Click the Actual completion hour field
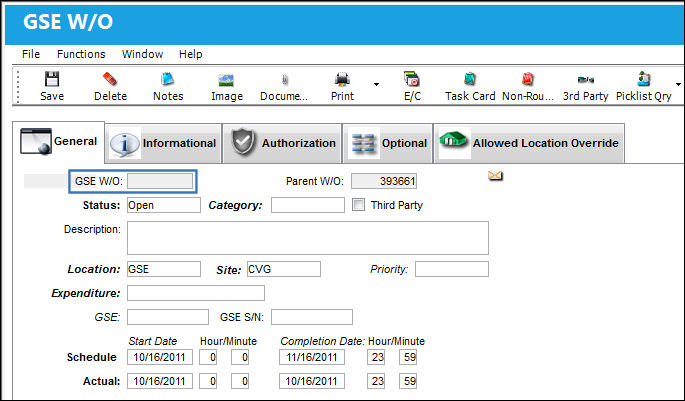 (x=376, y=381)
